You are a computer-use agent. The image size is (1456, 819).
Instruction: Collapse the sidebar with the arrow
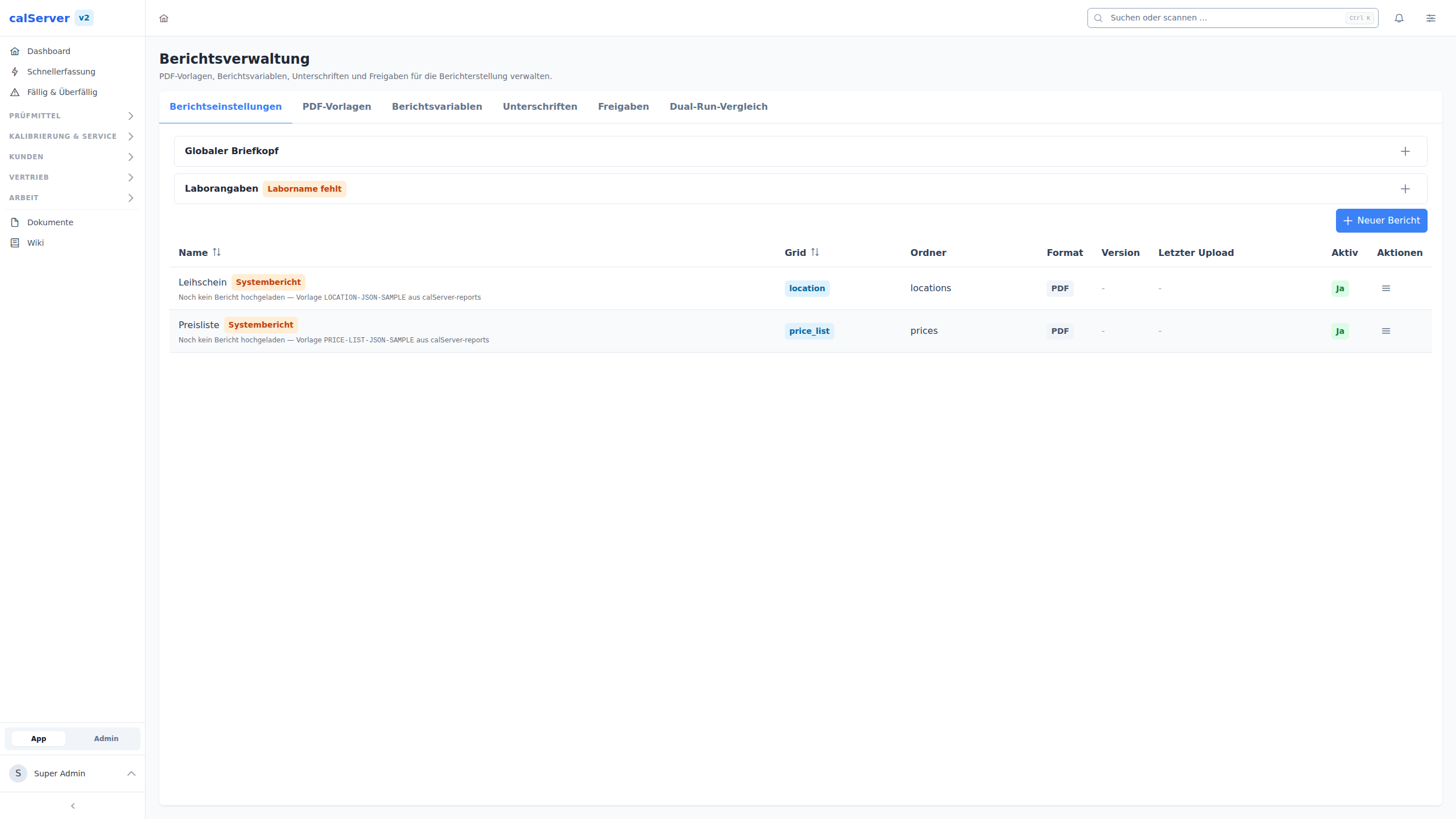(x=73, y=806)
